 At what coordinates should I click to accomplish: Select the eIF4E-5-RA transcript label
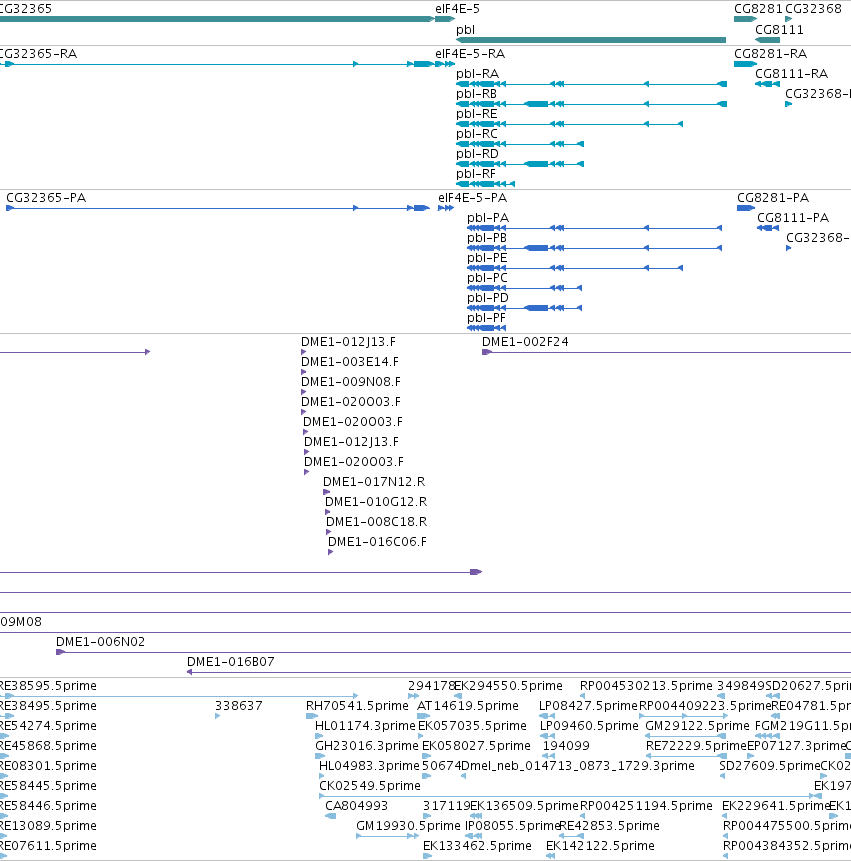click(x=470, y=54)
